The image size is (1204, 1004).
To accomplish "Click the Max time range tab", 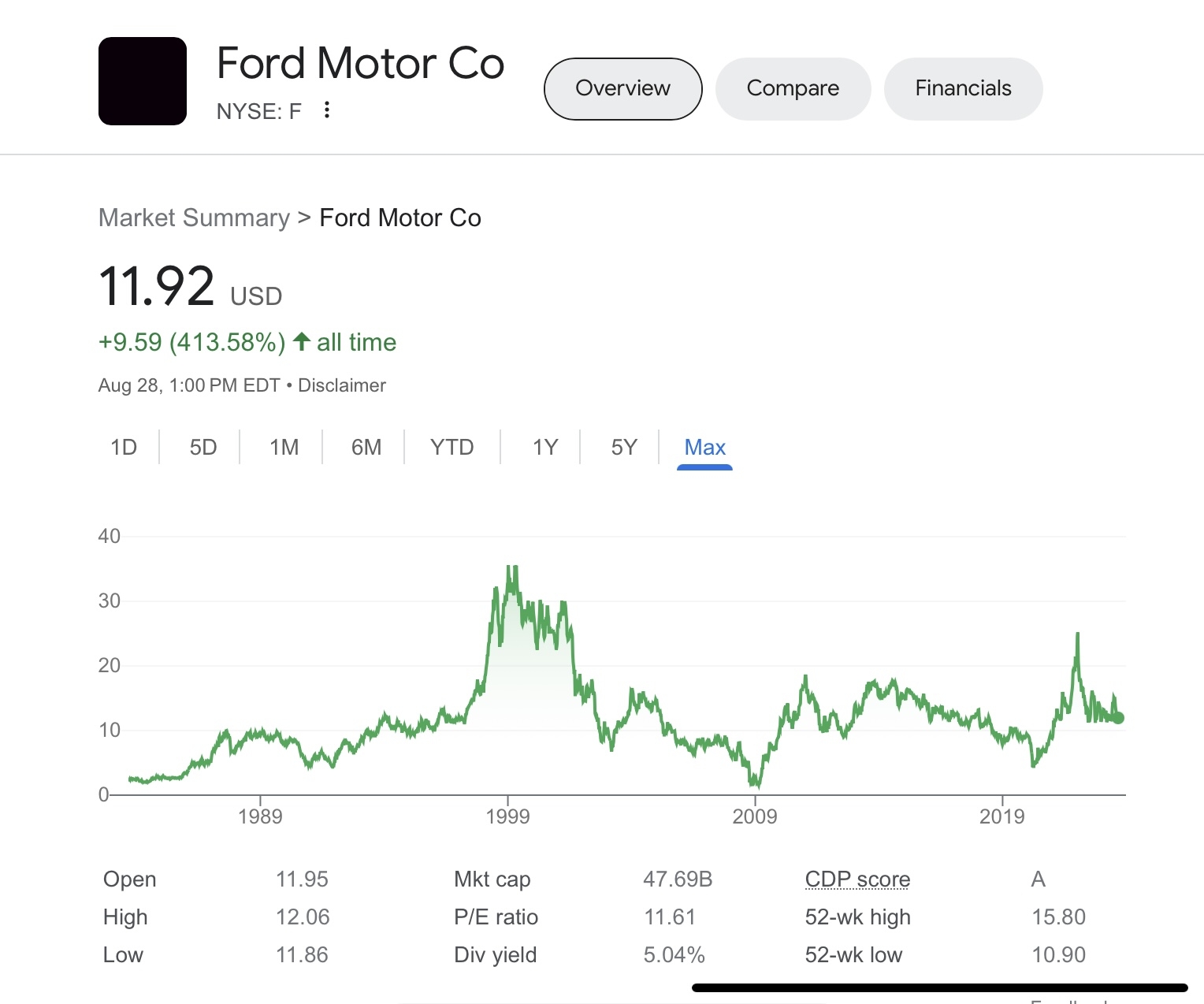I will 704,448.
